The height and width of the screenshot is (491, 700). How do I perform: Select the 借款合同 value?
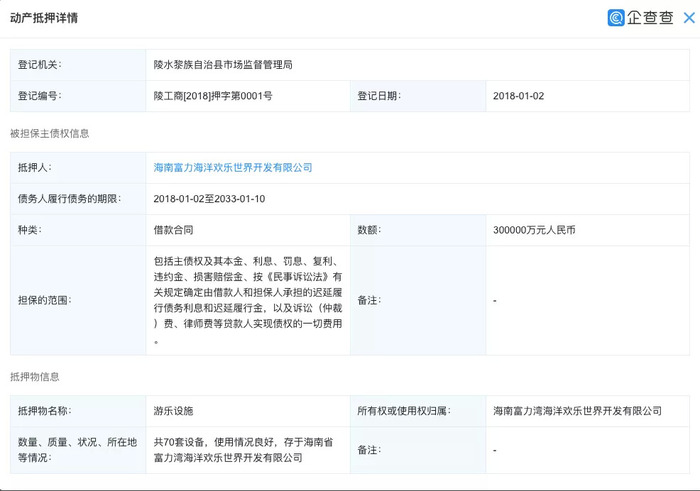click(173, 230)
